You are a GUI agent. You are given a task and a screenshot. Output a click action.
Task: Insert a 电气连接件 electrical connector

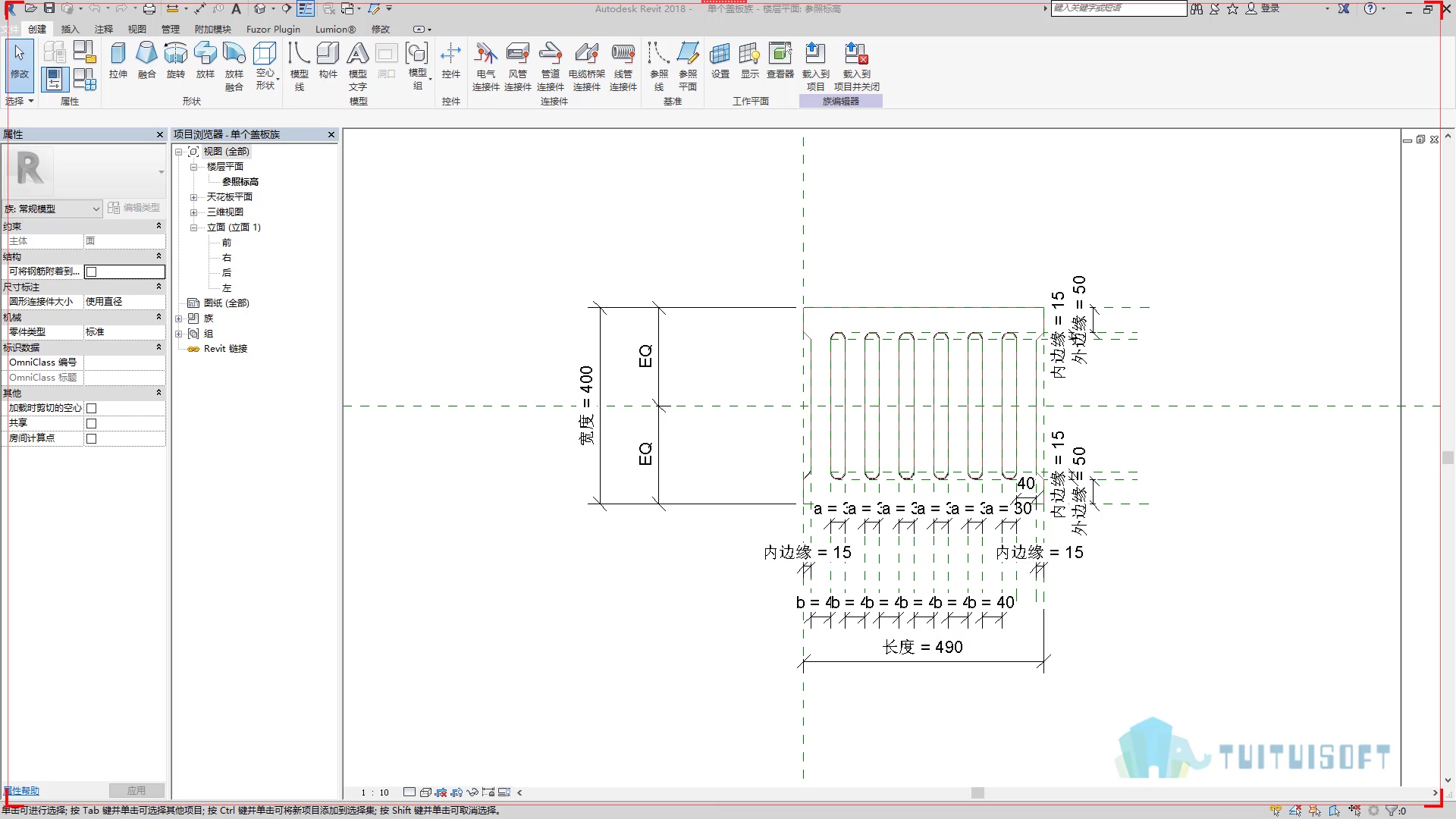pyautogui.click(x=485, y=67)
